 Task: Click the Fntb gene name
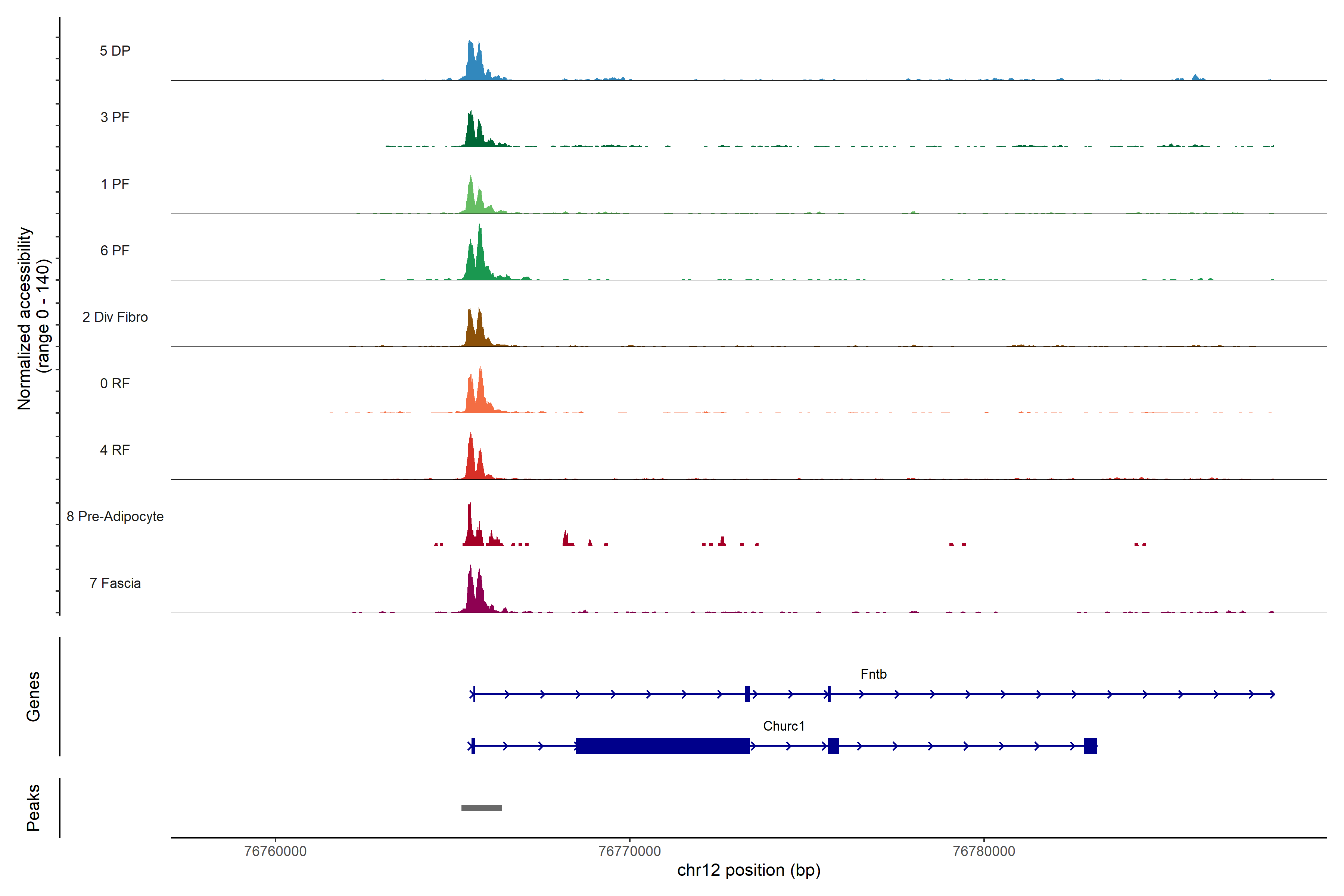tap(873, 674)
